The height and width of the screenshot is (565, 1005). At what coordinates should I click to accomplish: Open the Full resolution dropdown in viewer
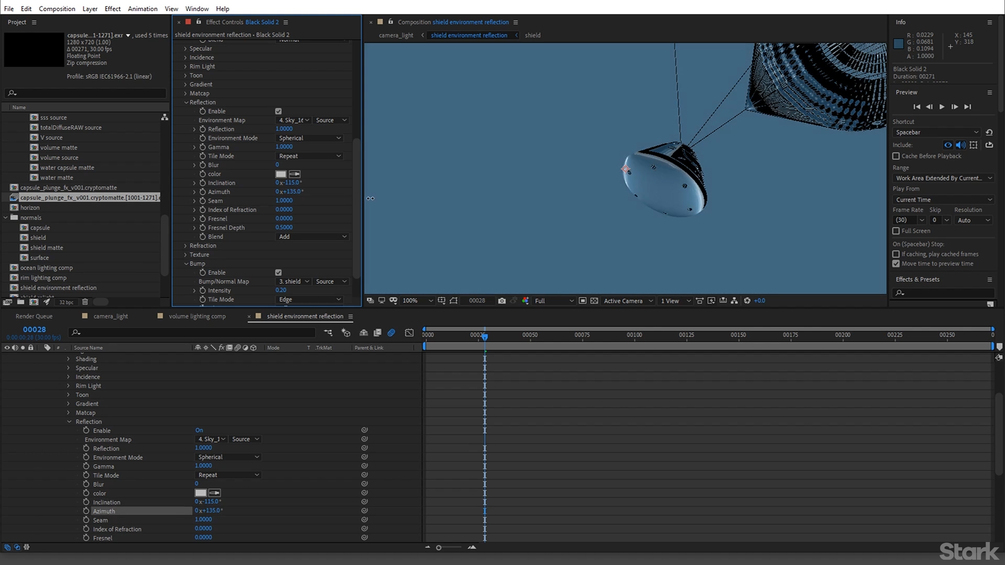(x=554, y=300)
